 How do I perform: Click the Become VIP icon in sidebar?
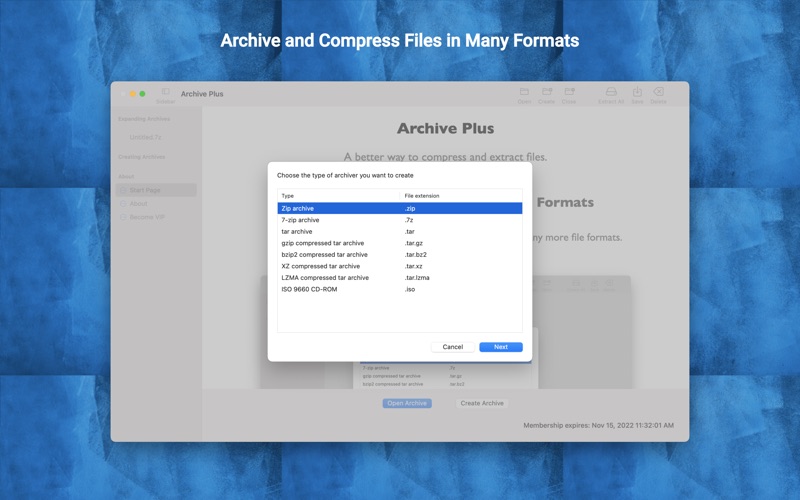pyautogui.click(x=123, y=217)
